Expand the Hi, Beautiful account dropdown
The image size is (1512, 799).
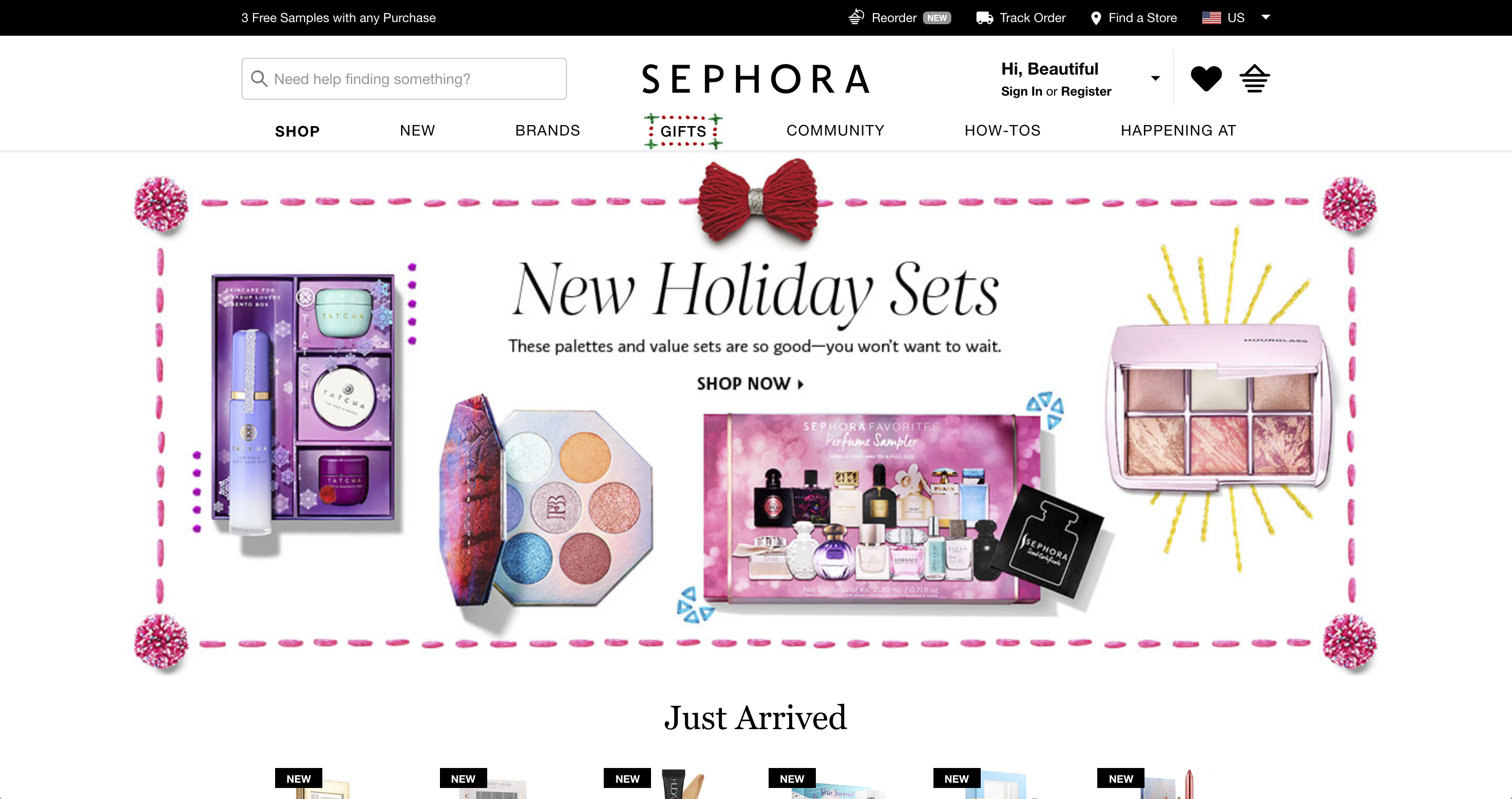point(1155,78)
